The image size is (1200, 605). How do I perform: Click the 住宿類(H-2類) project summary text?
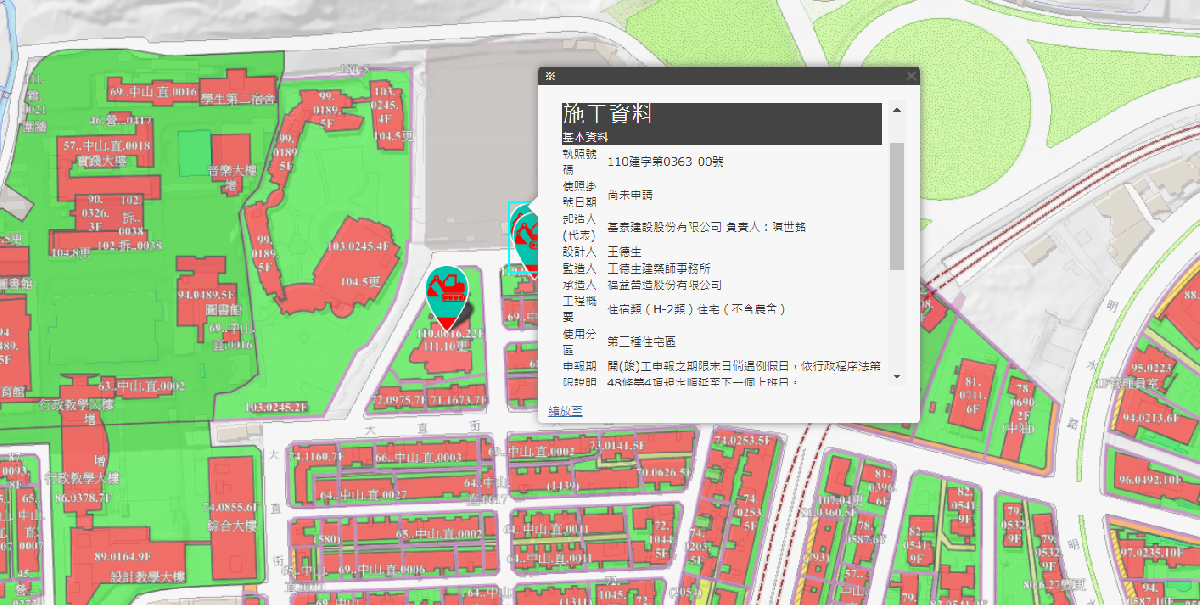coord(696,310)
